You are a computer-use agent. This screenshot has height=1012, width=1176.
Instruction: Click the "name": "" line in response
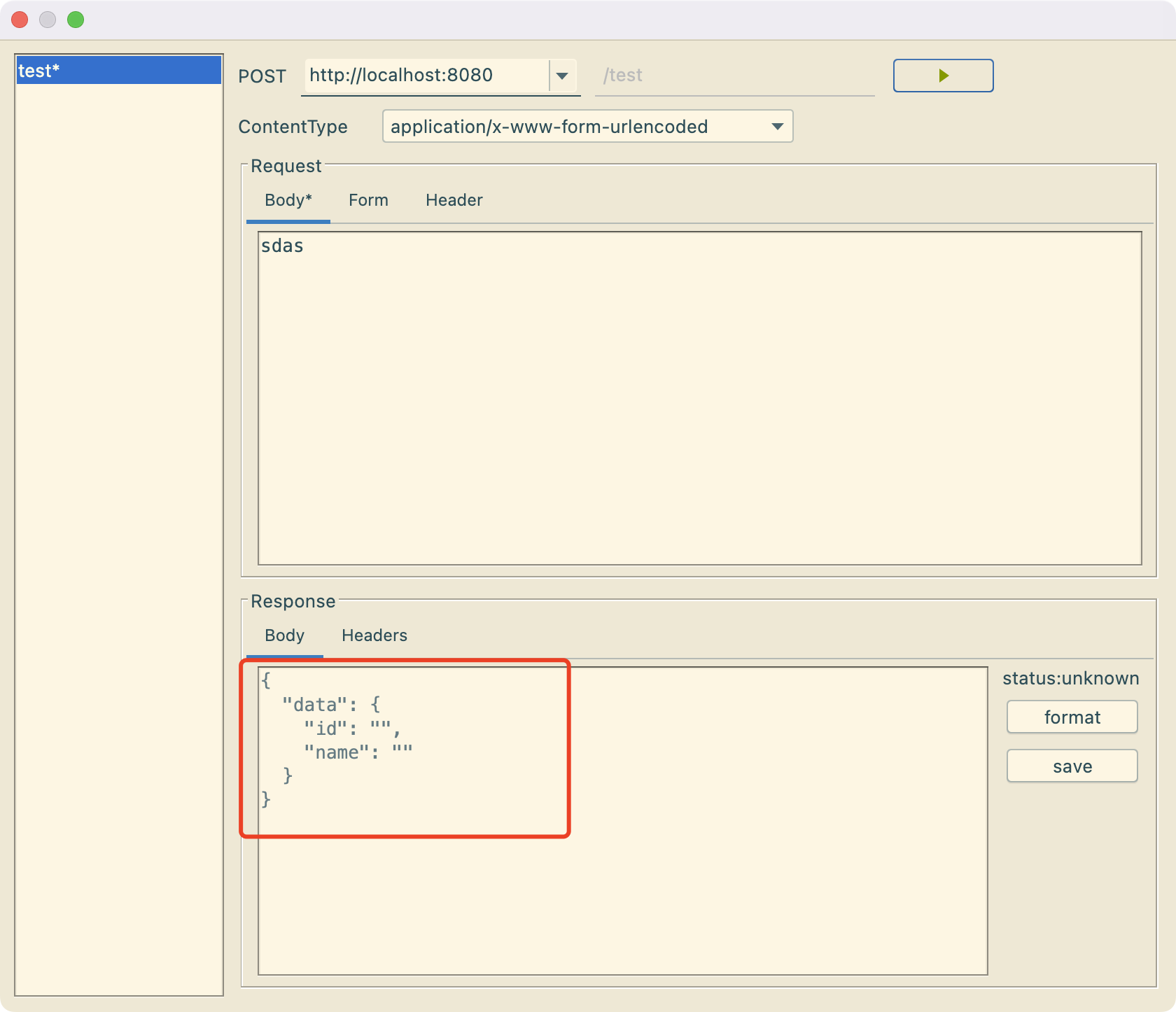point(358,752)
